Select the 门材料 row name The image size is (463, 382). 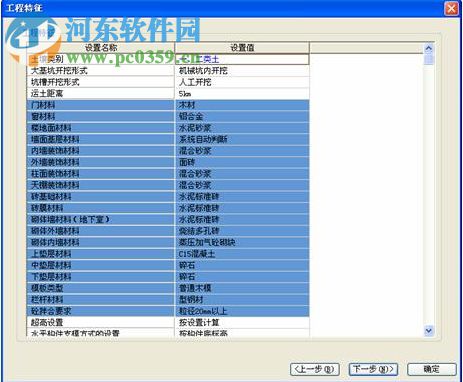click(101, 105)
